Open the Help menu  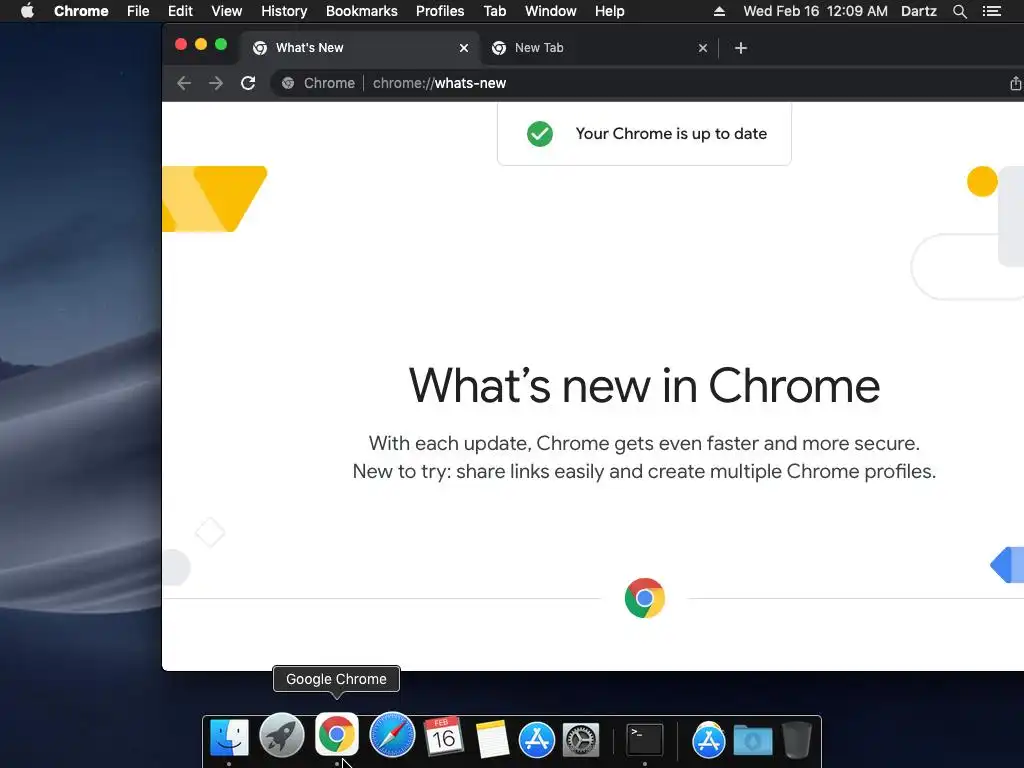pyautogui.click(x=609, y=11)
